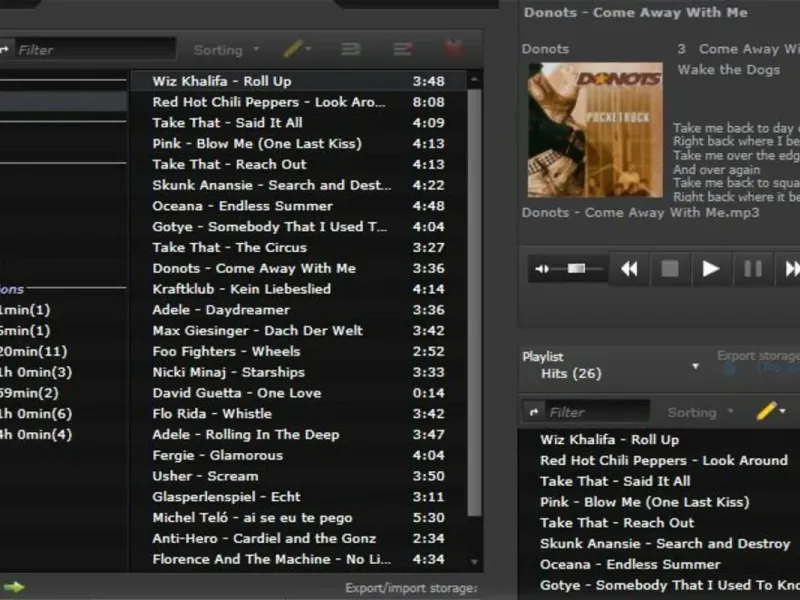Screen dimensions: 800x600
Task: Click the main Filter input field
Action: click(95, 49)
